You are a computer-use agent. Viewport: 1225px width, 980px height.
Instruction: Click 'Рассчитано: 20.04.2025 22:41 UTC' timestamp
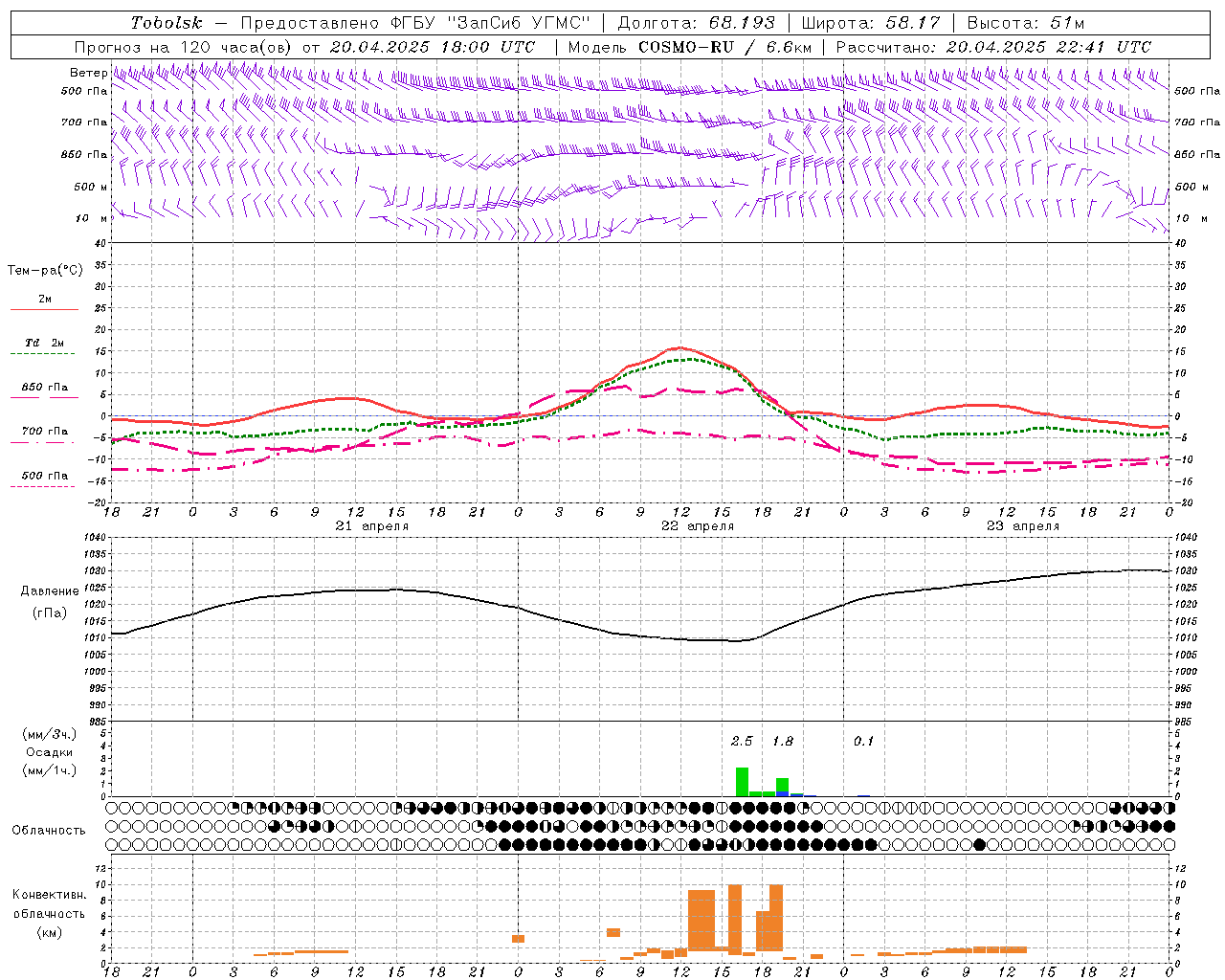[993, 47]
